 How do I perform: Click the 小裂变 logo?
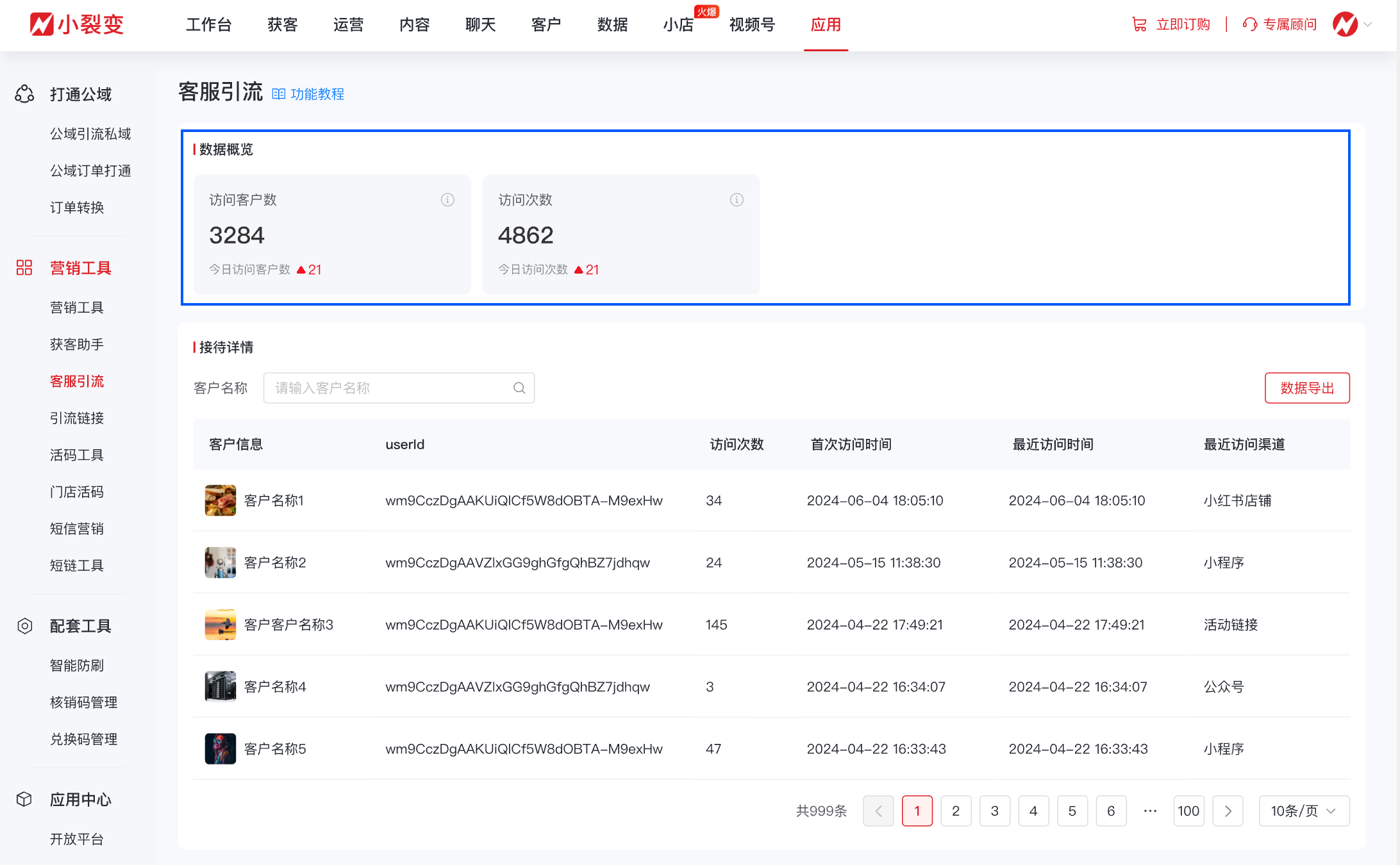pyautogui.click(x=76, y=24)
